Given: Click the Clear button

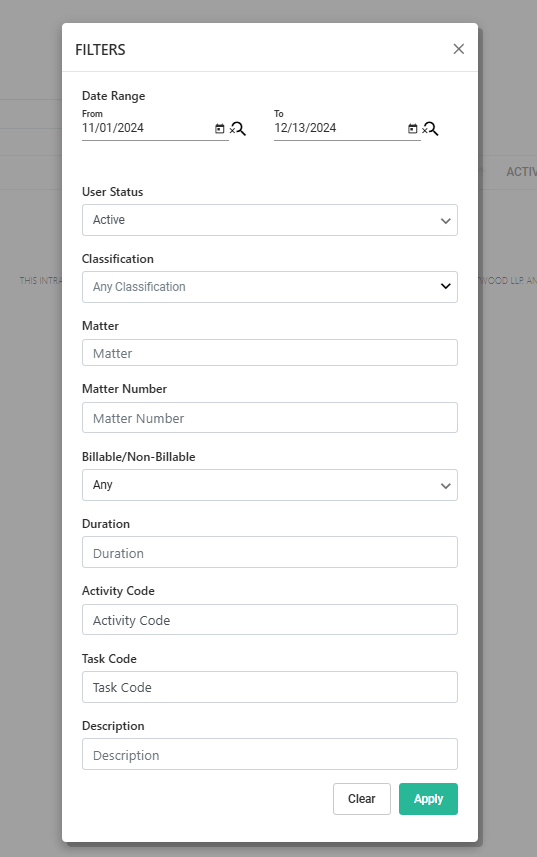Looking at the screenshot, I should pyautogui.click(x=362, y=799).
